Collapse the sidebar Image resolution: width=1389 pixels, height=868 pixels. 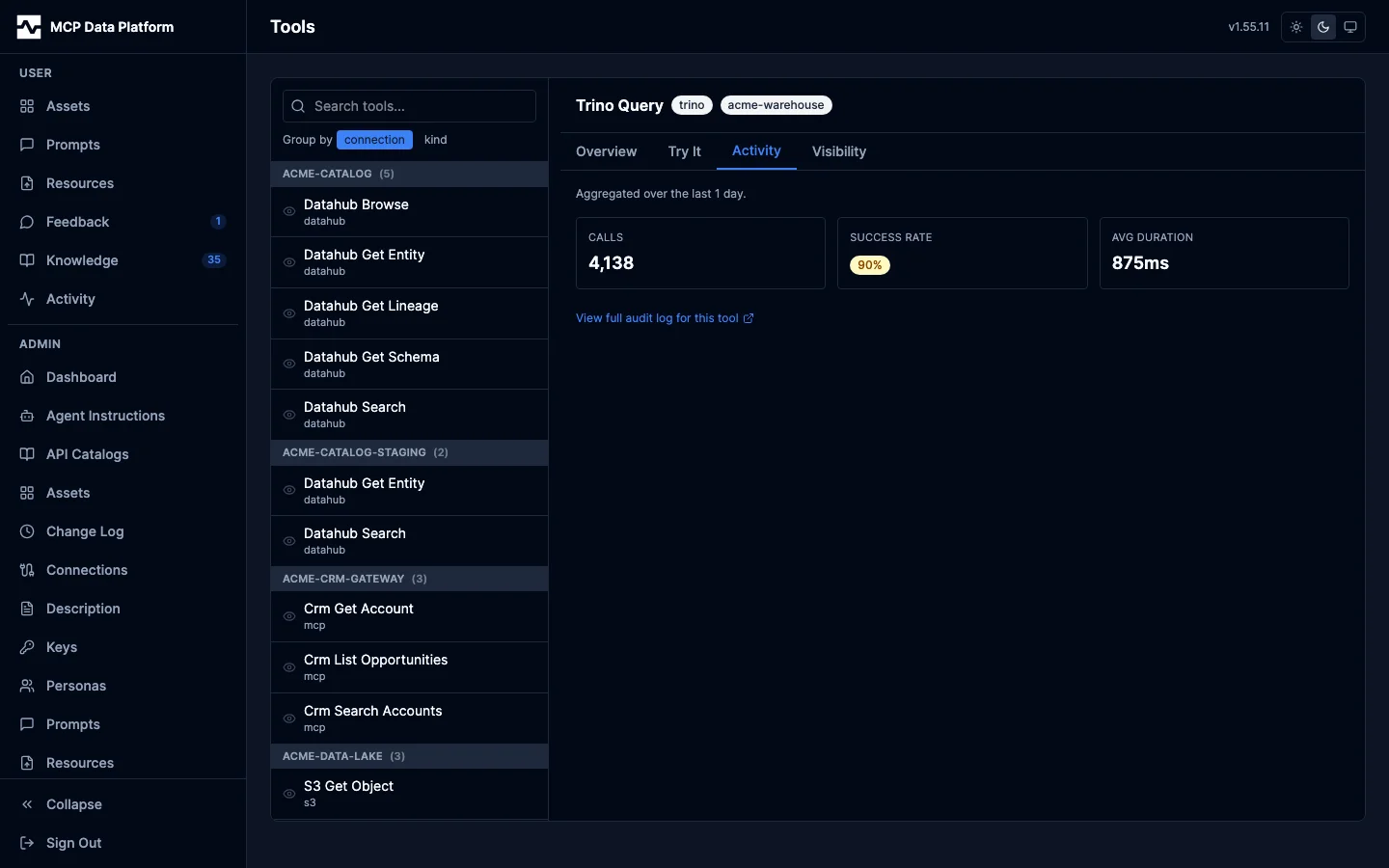point(123,804)
